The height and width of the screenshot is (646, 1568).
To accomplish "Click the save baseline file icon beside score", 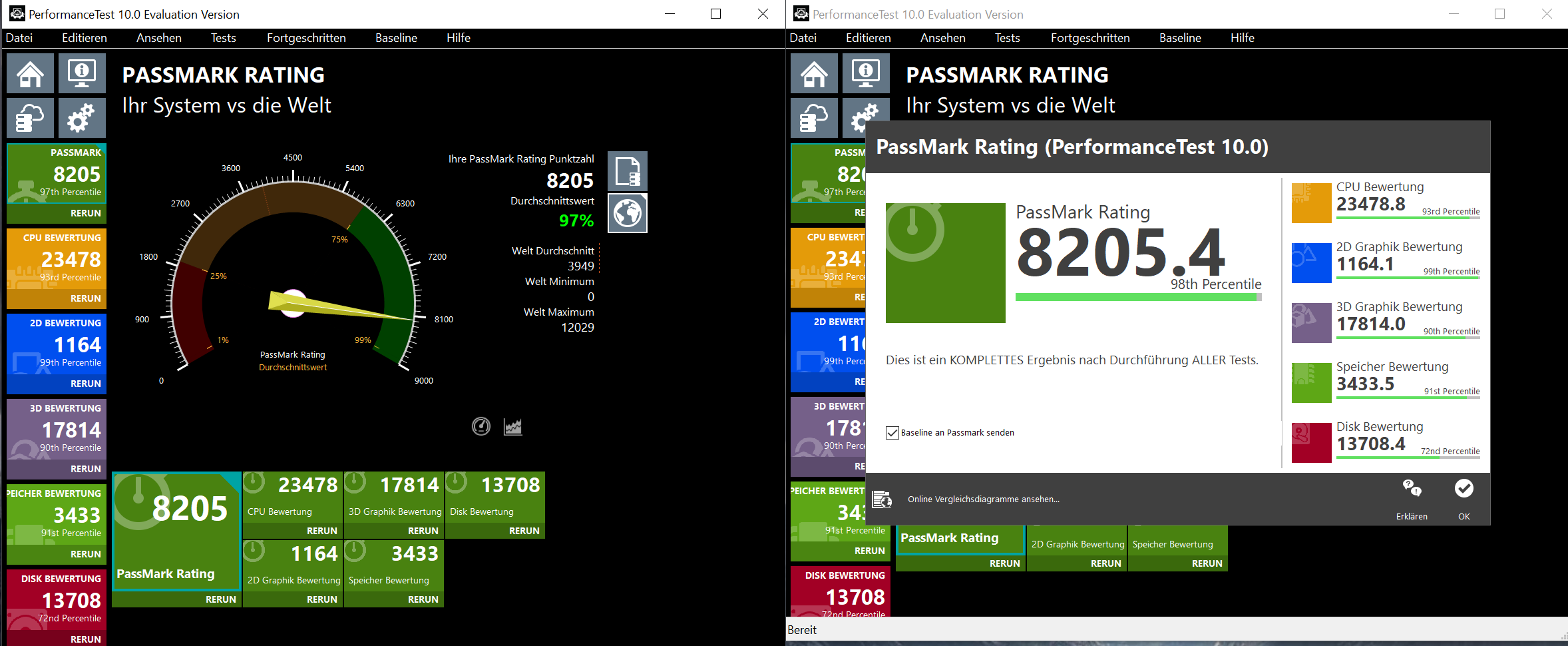I will (627, 171).
